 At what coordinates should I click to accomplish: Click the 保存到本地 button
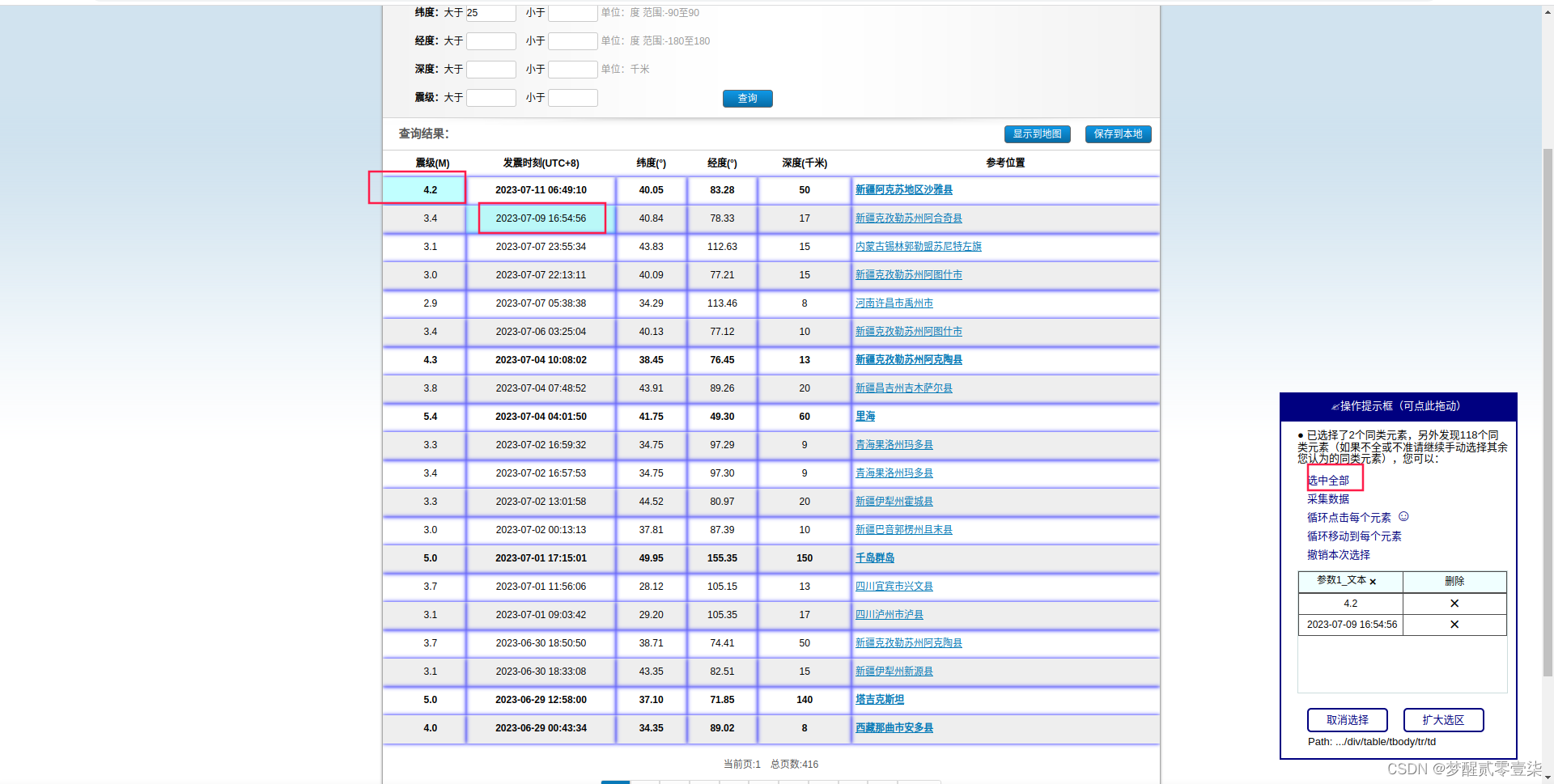1118,134
